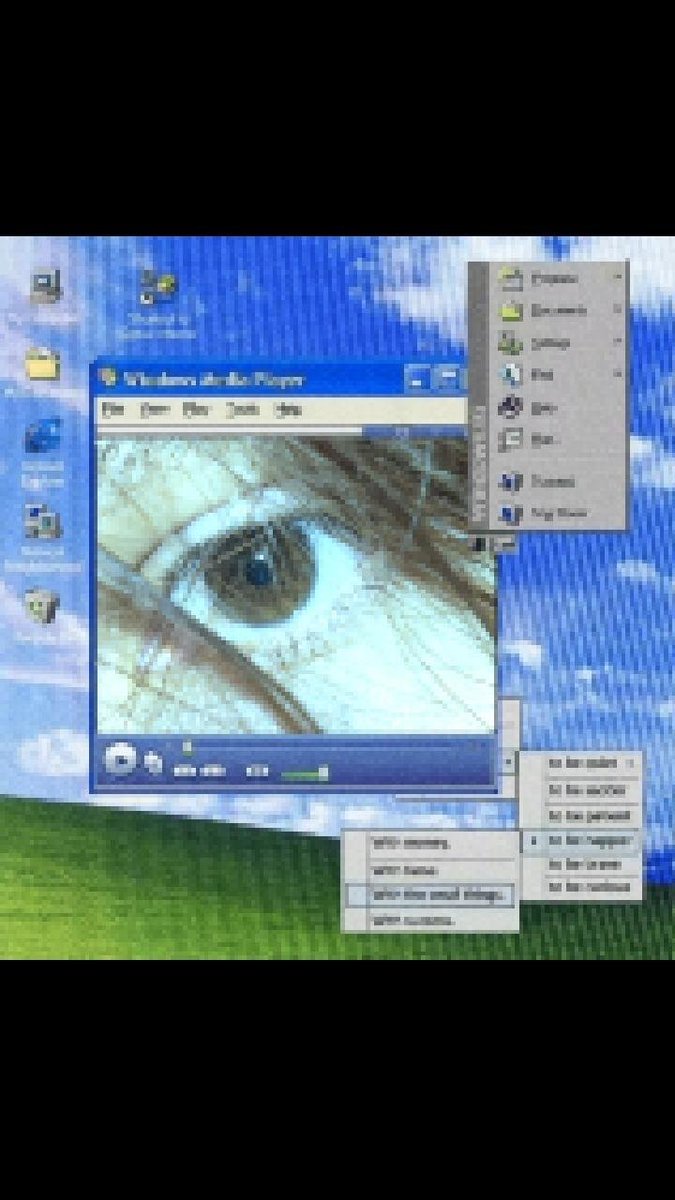
Task: Expand the Find submenu arrow
Action: pos(617,375)
